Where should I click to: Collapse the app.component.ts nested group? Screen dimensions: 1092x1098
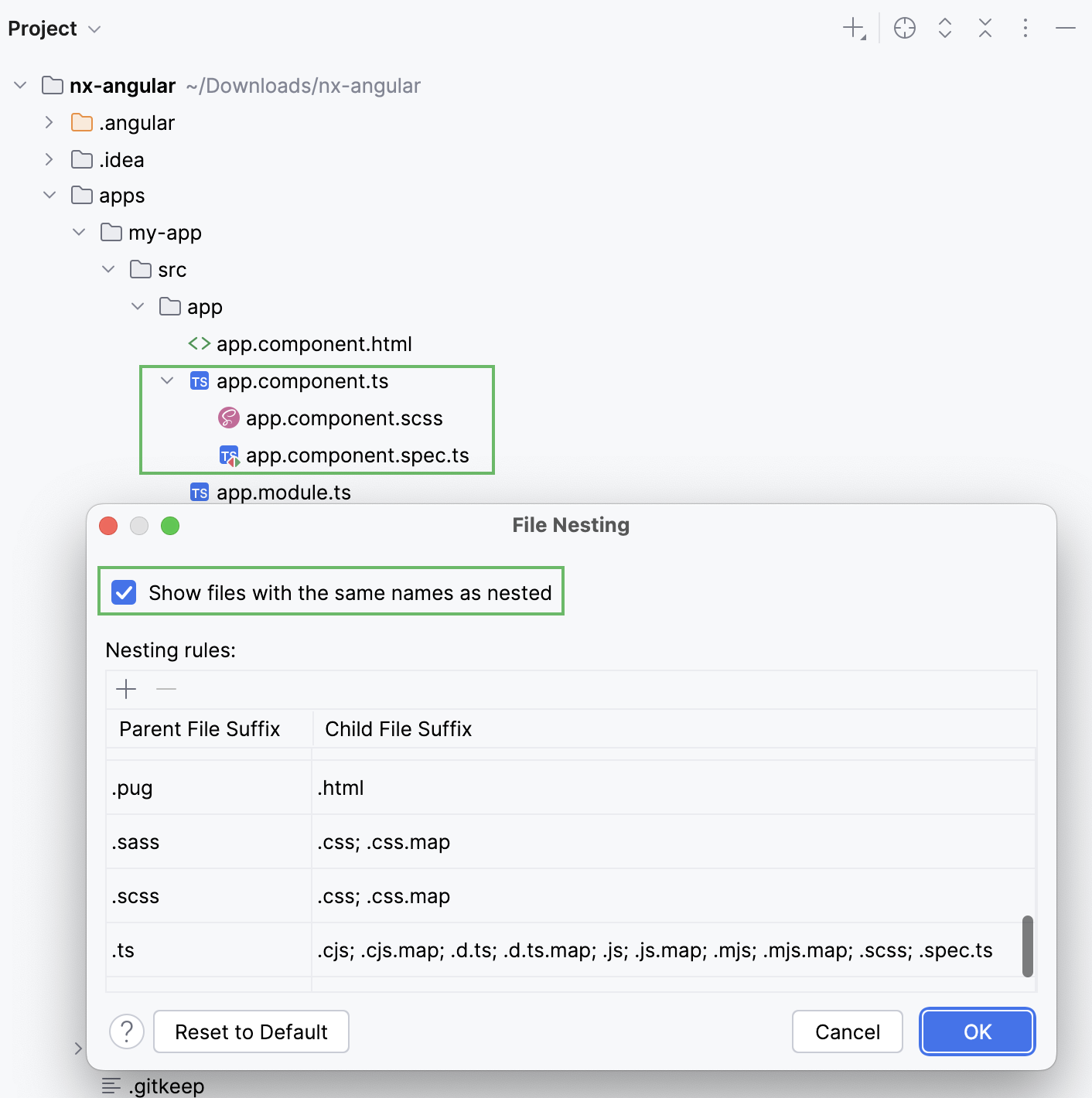pos(166,380)
